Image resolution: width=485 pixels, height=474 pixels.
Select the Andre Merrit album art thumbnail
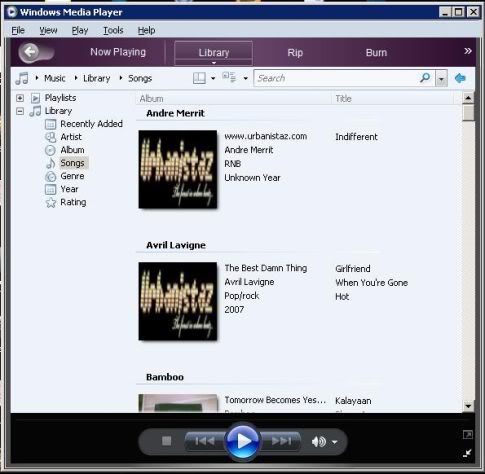pos(178,169)
